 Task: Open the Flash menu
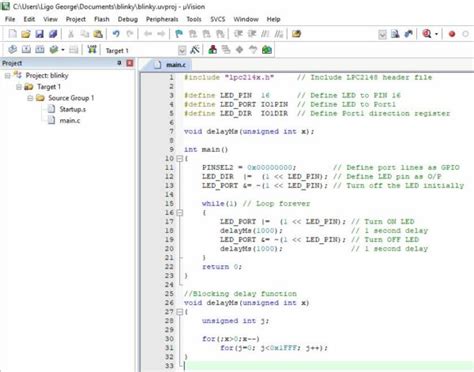(102, 19)
